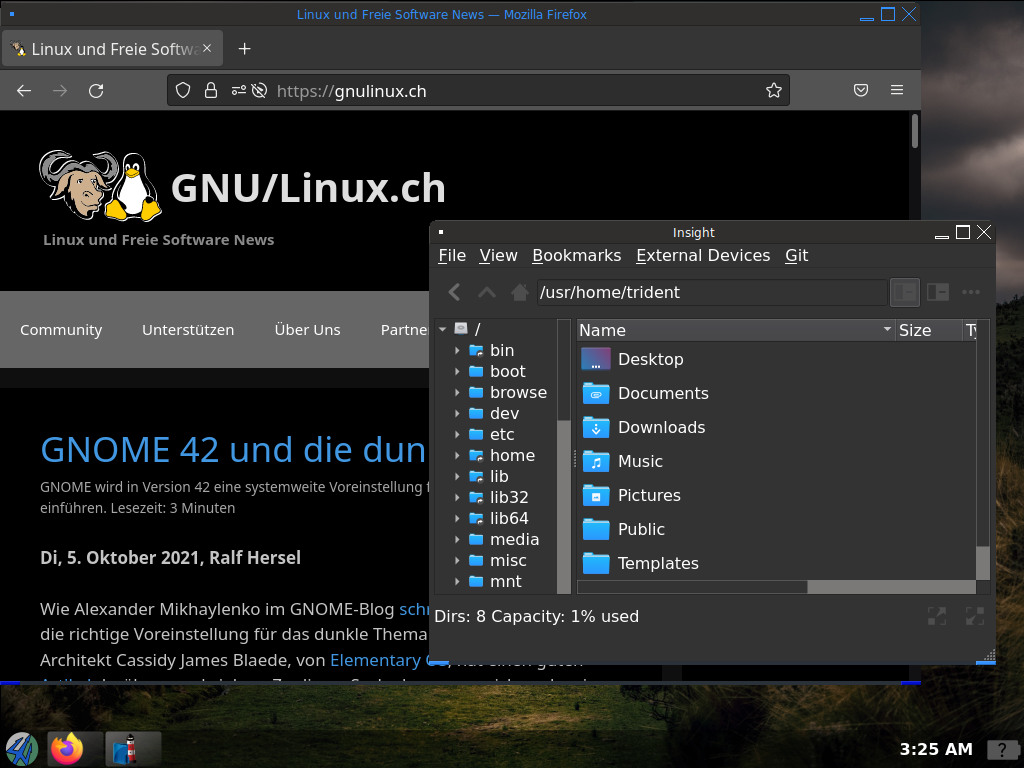Viewport: 1024px width, 768px height.
Task: Click the Firefox icon in the taskbar
Action: coord(67,748)
